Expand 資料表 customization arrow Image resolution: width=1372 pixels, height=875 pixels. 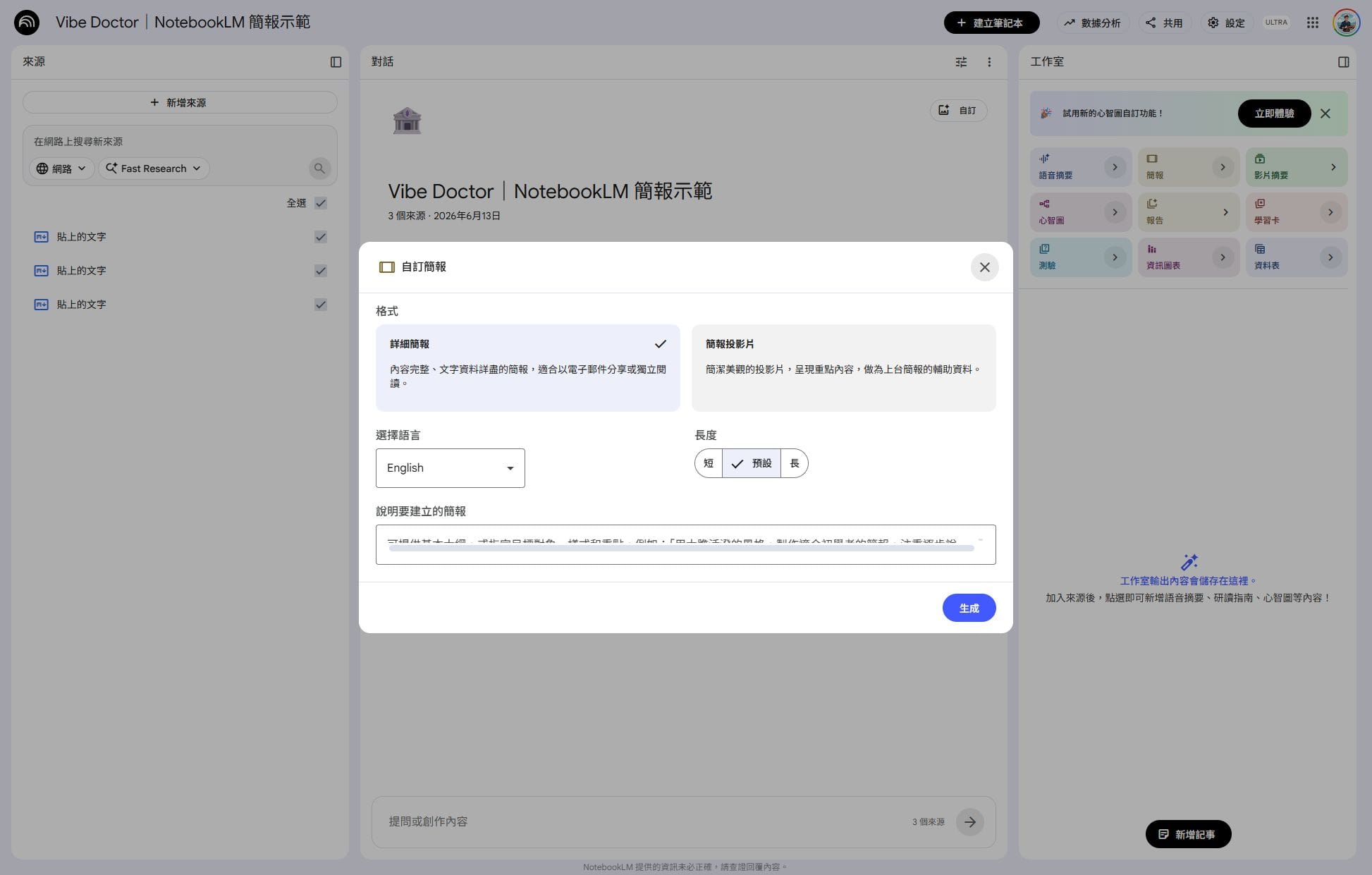point(1330,257)
